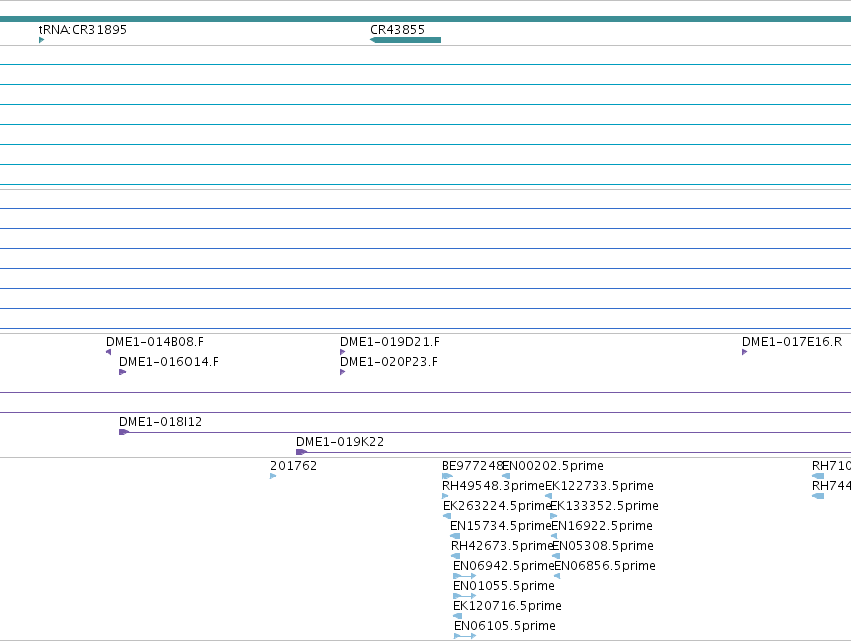851x641 pixels.
Task: Click the DME1-018I12 BAC feature label
Action: coord(160,422)
